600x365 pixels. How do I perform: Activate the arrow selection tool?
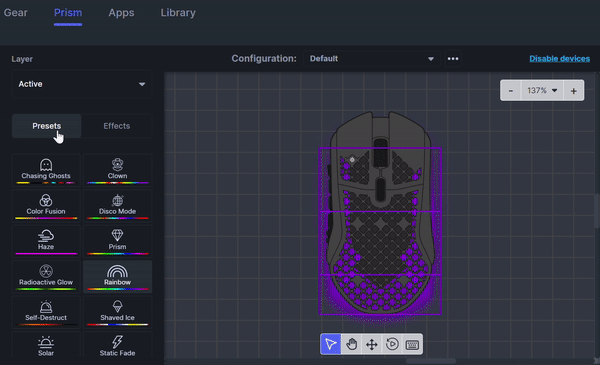point(331,344)
